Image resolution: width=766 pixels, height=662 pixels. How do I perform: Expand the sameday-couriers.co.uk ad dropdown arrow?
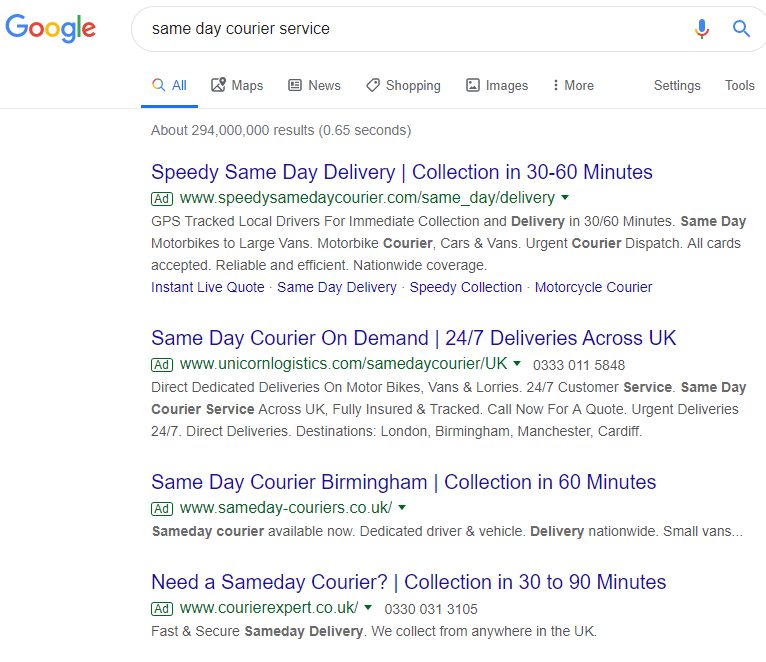402,508
